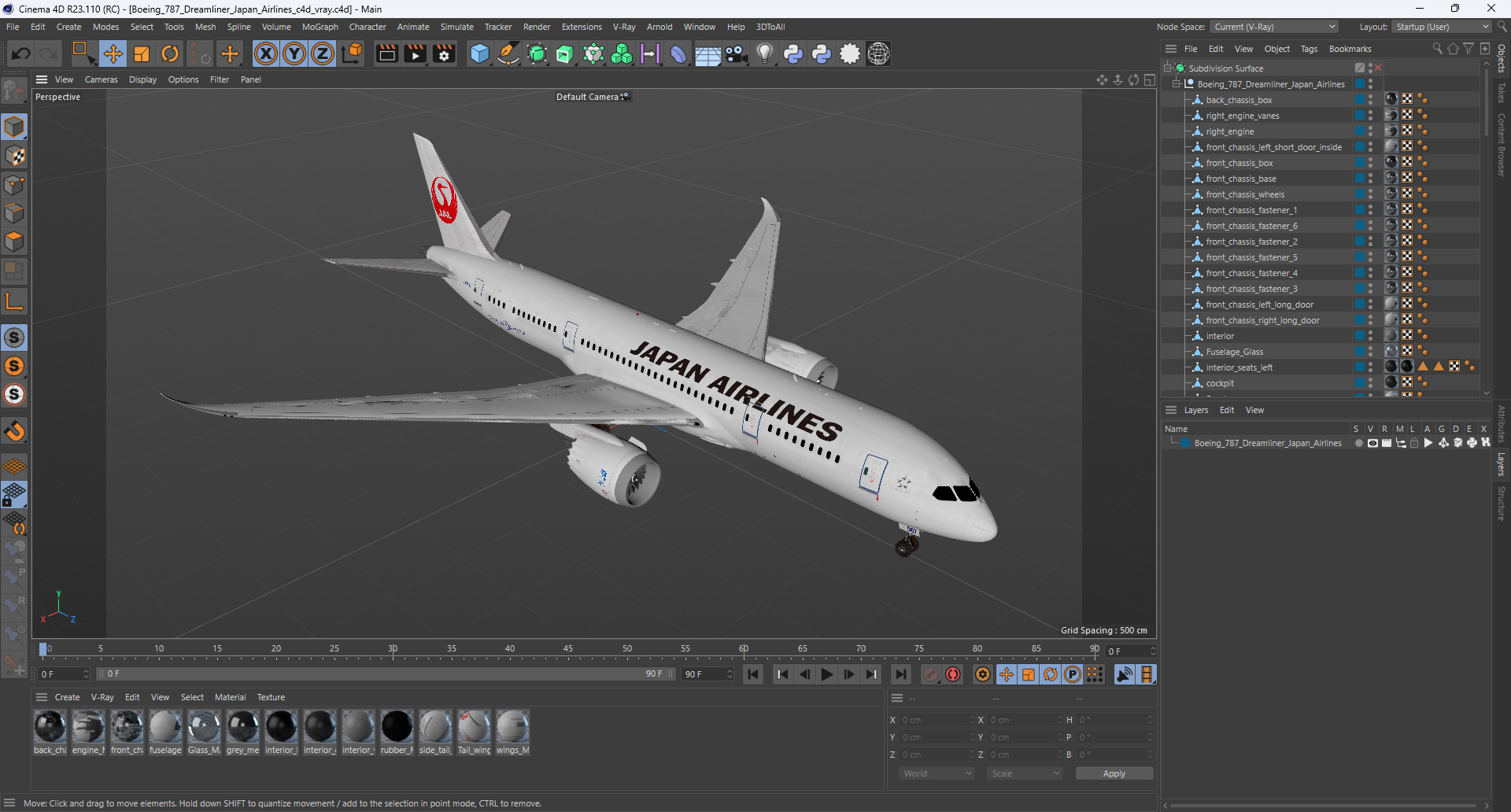
Task: Click Apply button in coordinates panel
Action: click(x=1114, y=773)
